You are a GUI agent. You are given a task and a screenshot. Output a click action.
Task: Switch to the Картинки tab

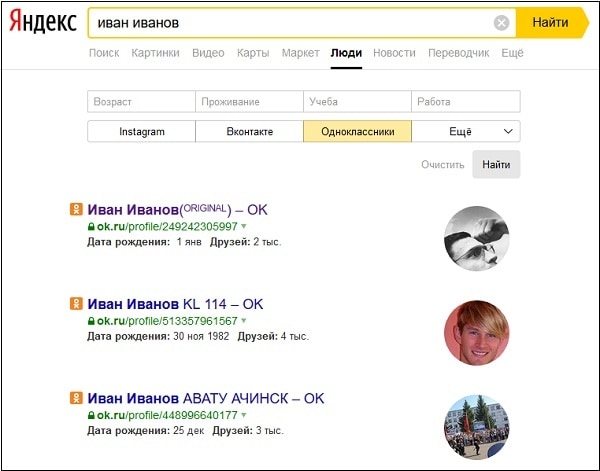click(x=155, y=53)
